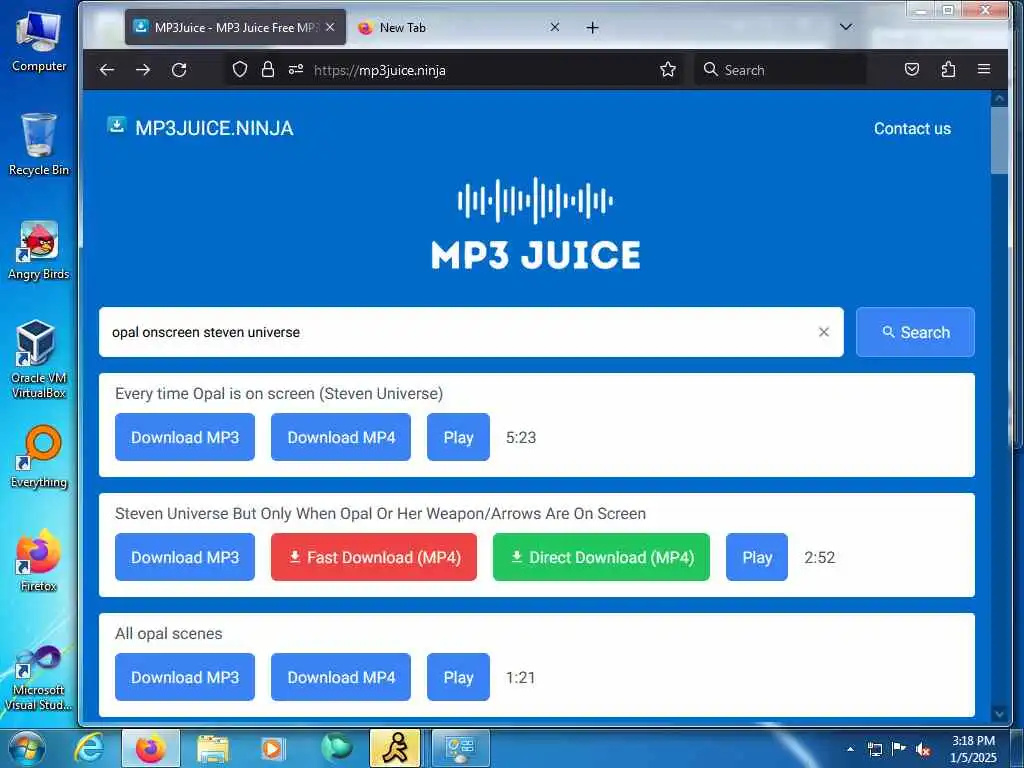Close the MP3Juice tab
The width and height of the screenshot is (1024, 768).
tap(330, 27)
